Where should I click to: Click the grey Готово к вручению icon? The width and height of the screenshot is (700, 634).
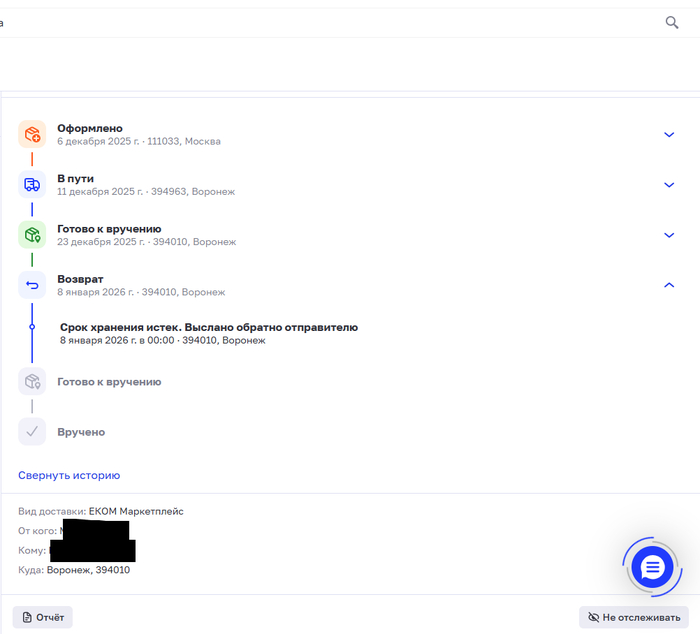pyautogui.click(x=32, y=381)
